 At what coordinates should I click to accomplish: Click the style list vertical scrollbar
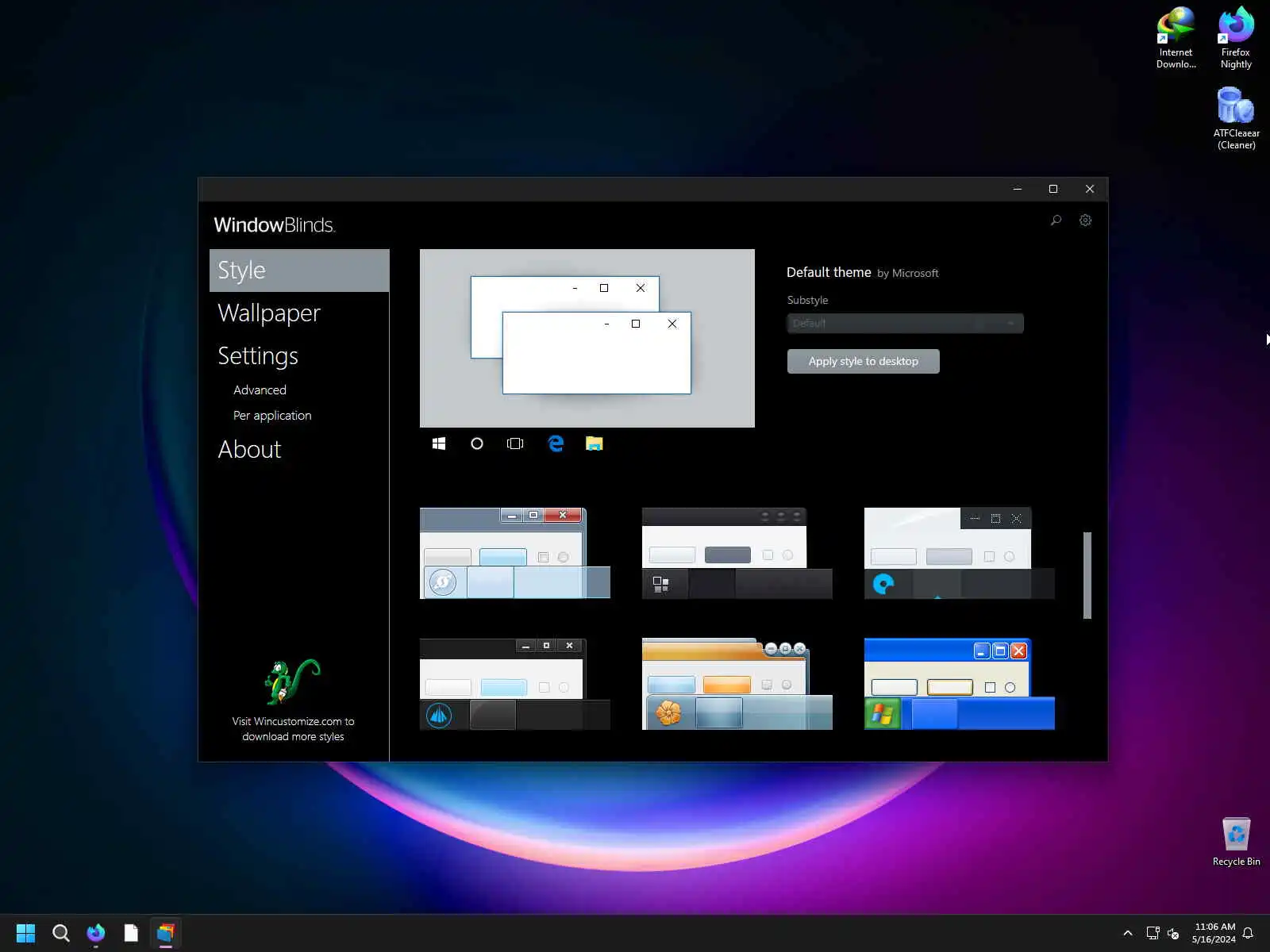[1087, 575]
